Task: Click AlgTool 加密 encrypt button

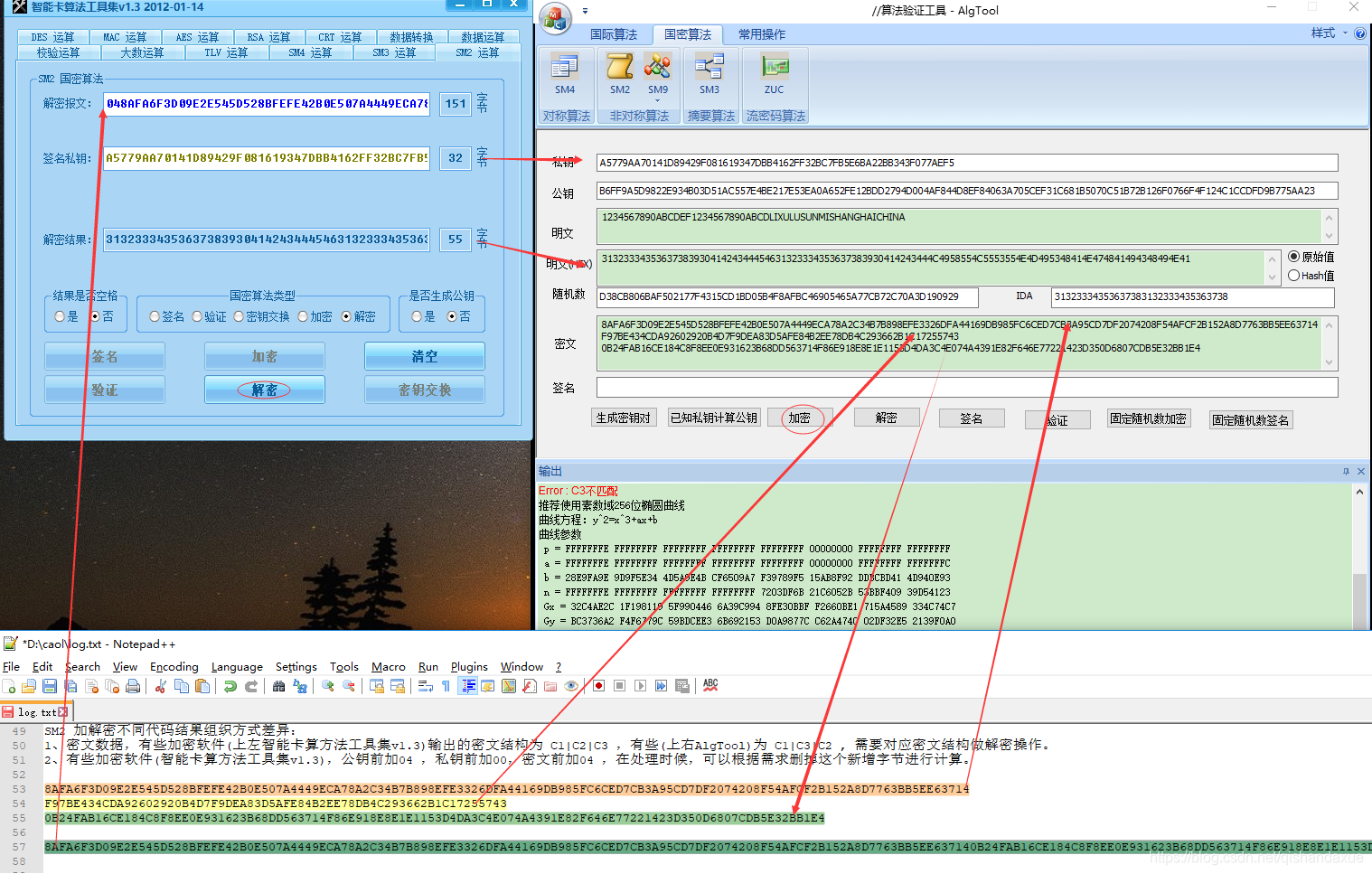Action: pos(800,418)
